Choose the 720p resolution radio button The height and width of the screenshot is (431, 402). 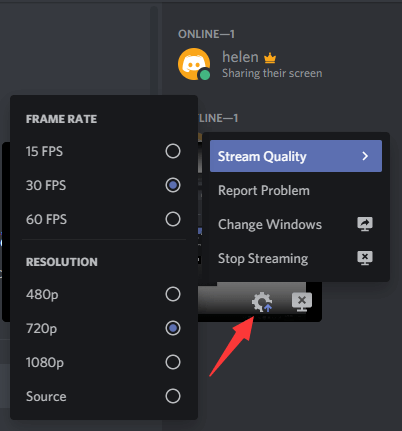point(173,328)
